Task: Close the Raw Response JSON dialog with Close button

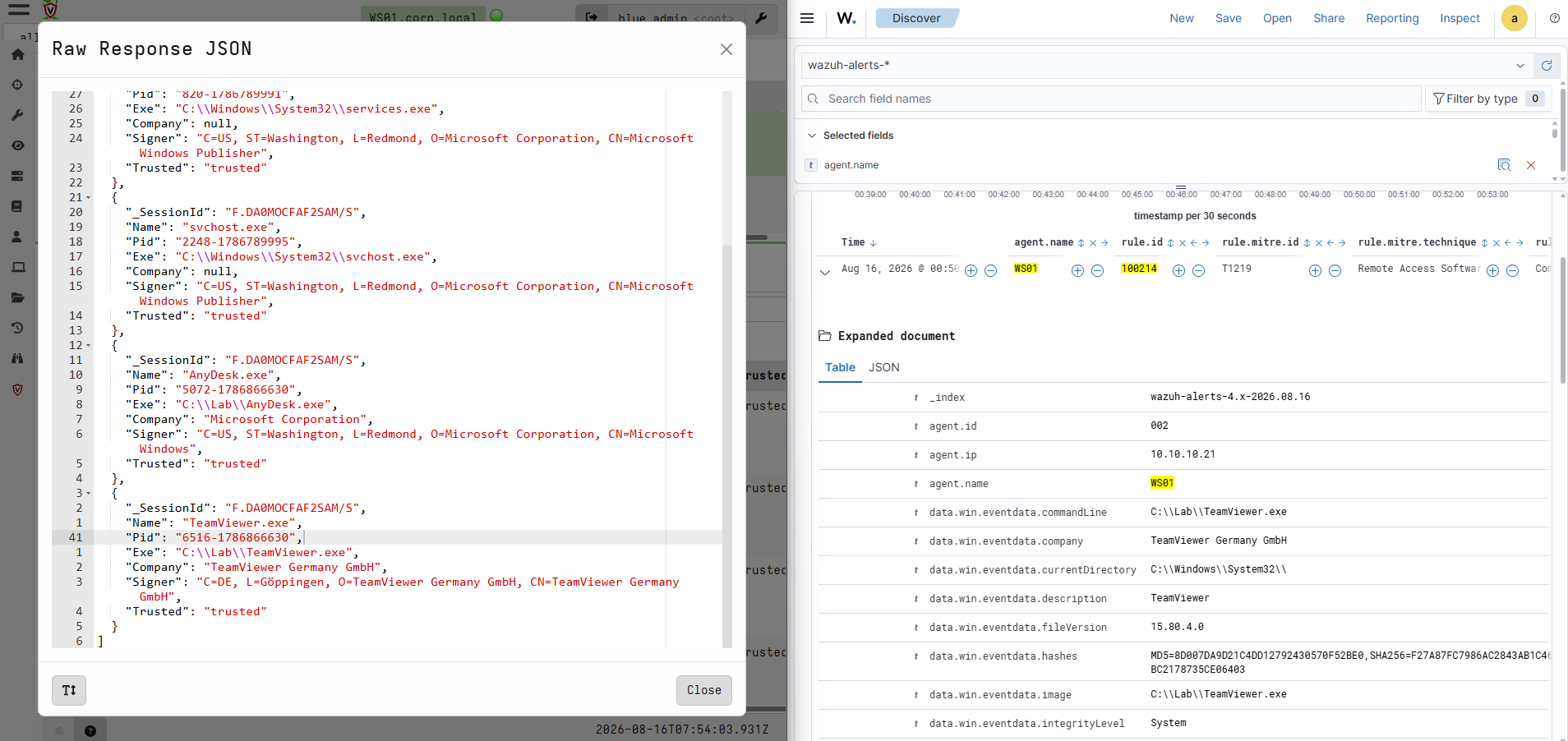Action: [x=704, y=690]
